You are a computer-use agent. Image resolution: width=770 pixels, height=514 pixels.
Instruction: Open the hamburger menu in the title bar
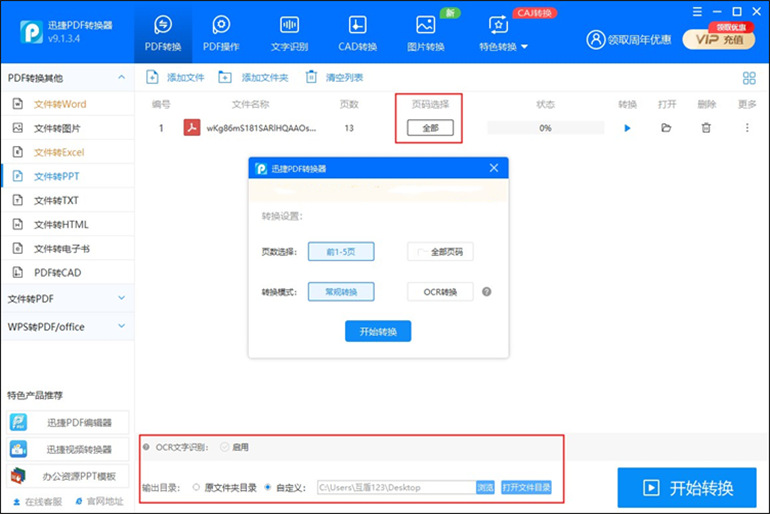click(697, 11)
